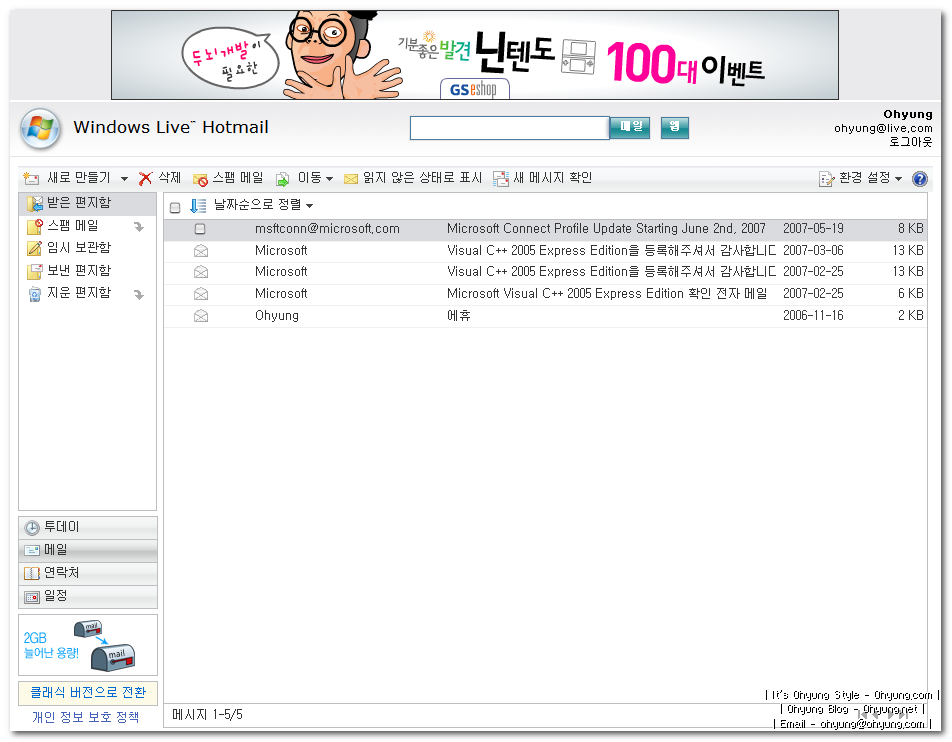Click sender name Ohyung in message list
This screenshot has width=952, height=742.
[277, 316]
